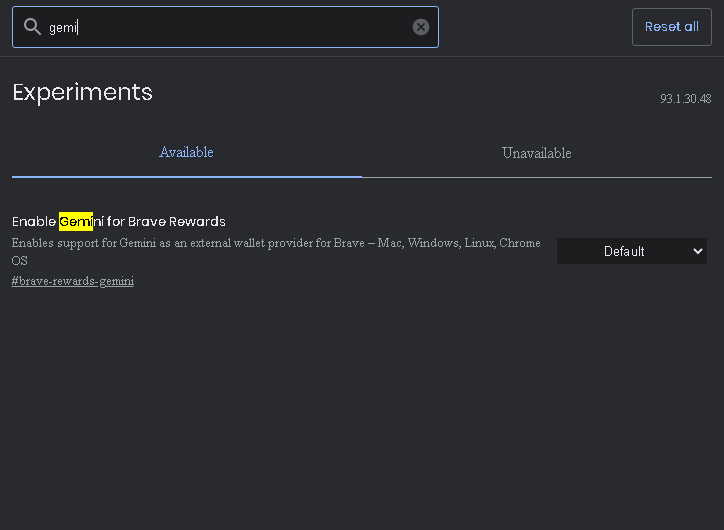This screenshot has height=530, width=724.
Task: Click the flag description starting 'Enables support'
Action: click(276, 252)
